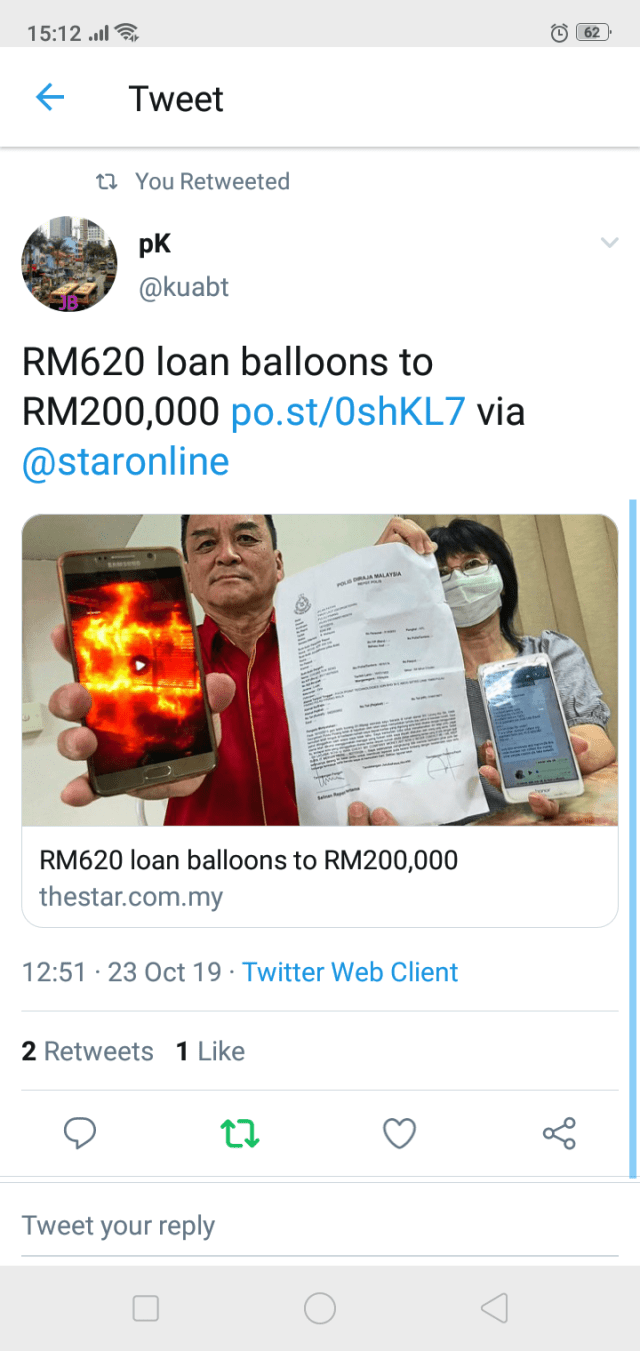This screenshot has height=1351, width=640.
Task: Open the @kuabt username handle
Action: (x=184, y=287)
